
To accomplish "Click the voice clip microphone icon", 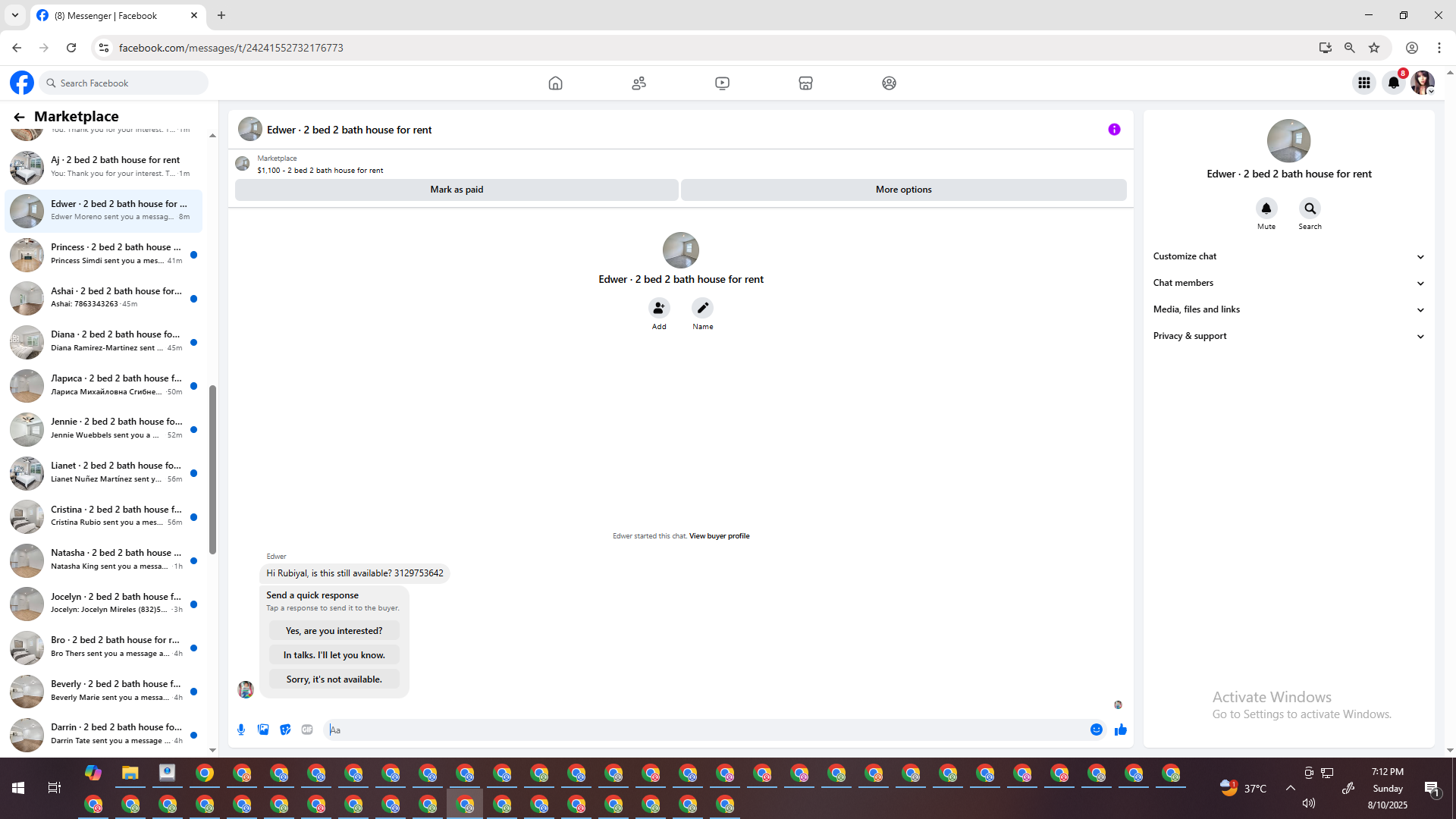I will pos(241,730).
